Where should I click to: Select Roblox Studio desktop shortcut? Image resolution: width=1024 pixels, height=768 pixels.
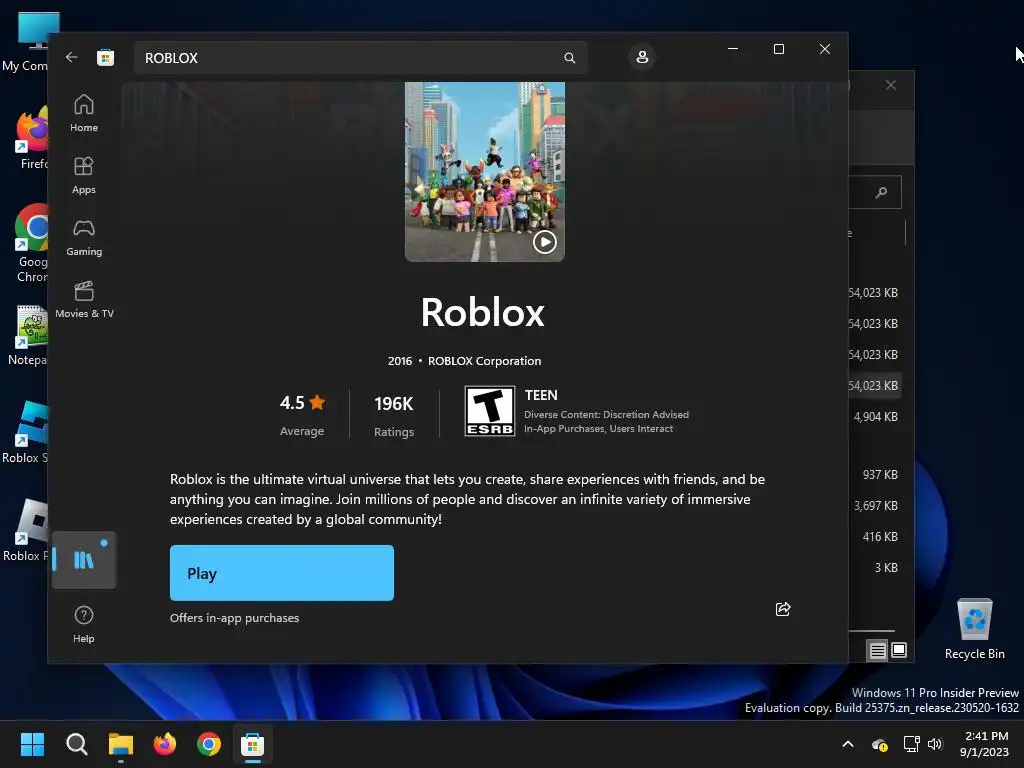(x=25, y=433)
